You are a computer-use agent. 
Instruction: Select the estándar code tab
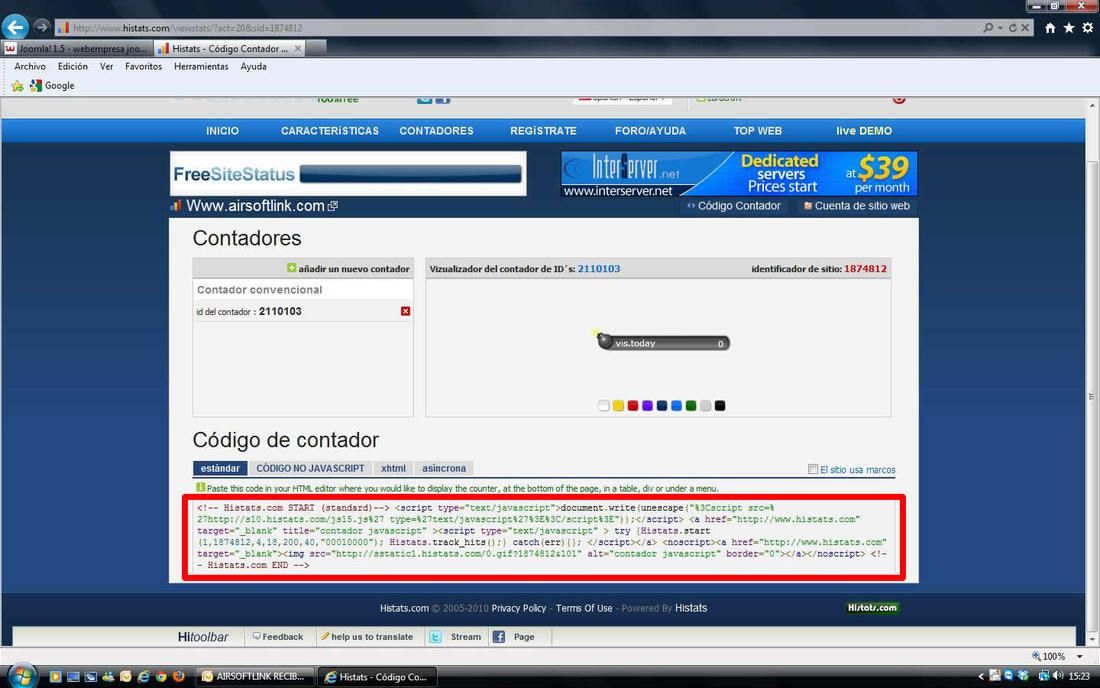click(220, 468)
